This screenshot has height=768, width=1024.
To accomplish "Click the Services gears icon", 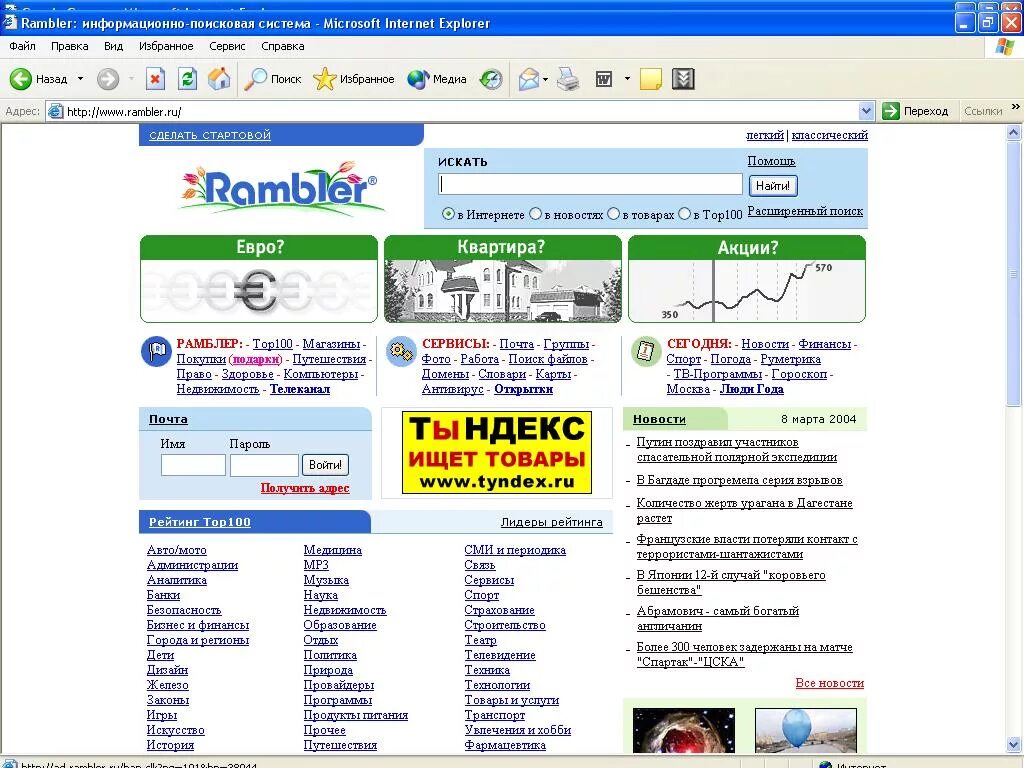I will (401, 351).
